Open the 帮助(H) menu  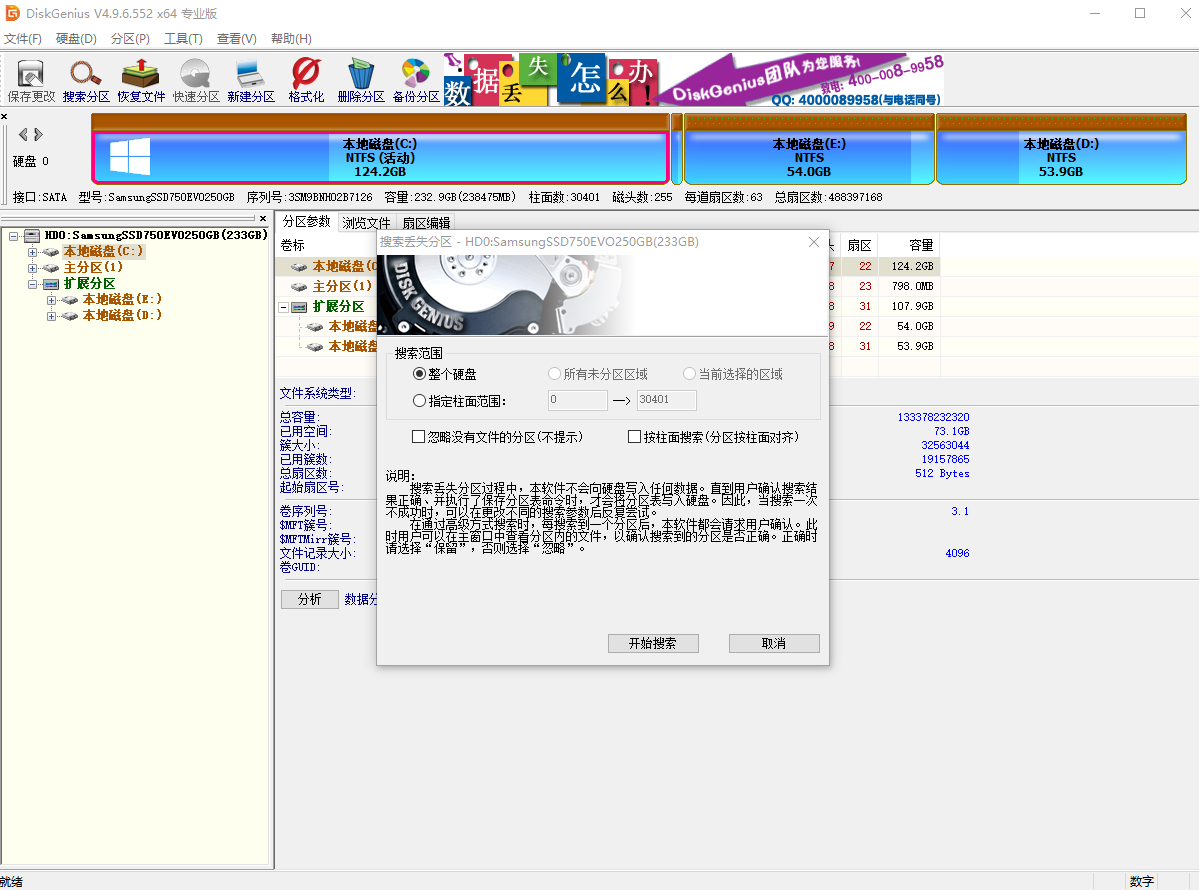point(291,38)
